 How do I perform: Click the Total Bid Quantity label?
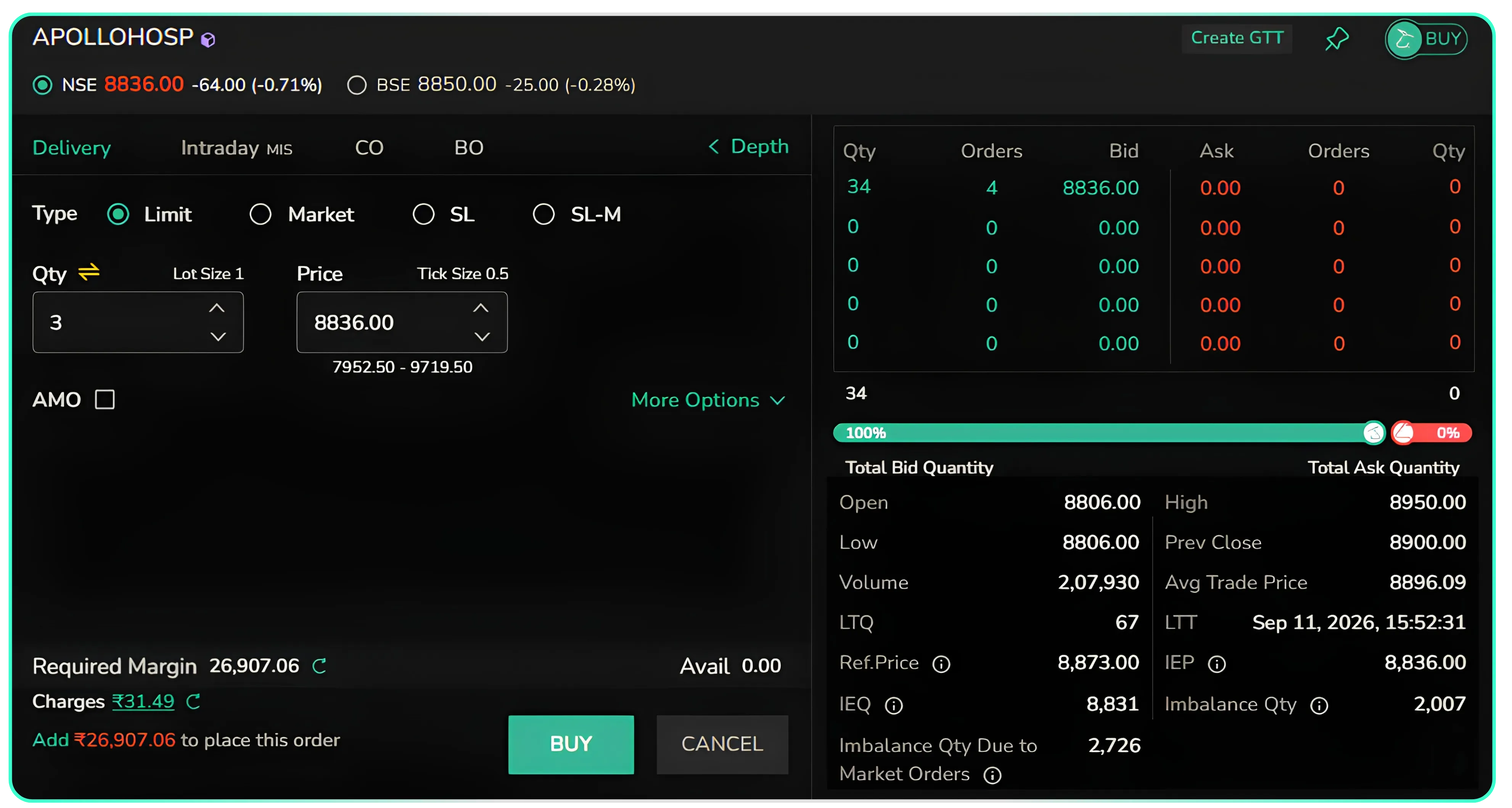click(x=919, y=467)
